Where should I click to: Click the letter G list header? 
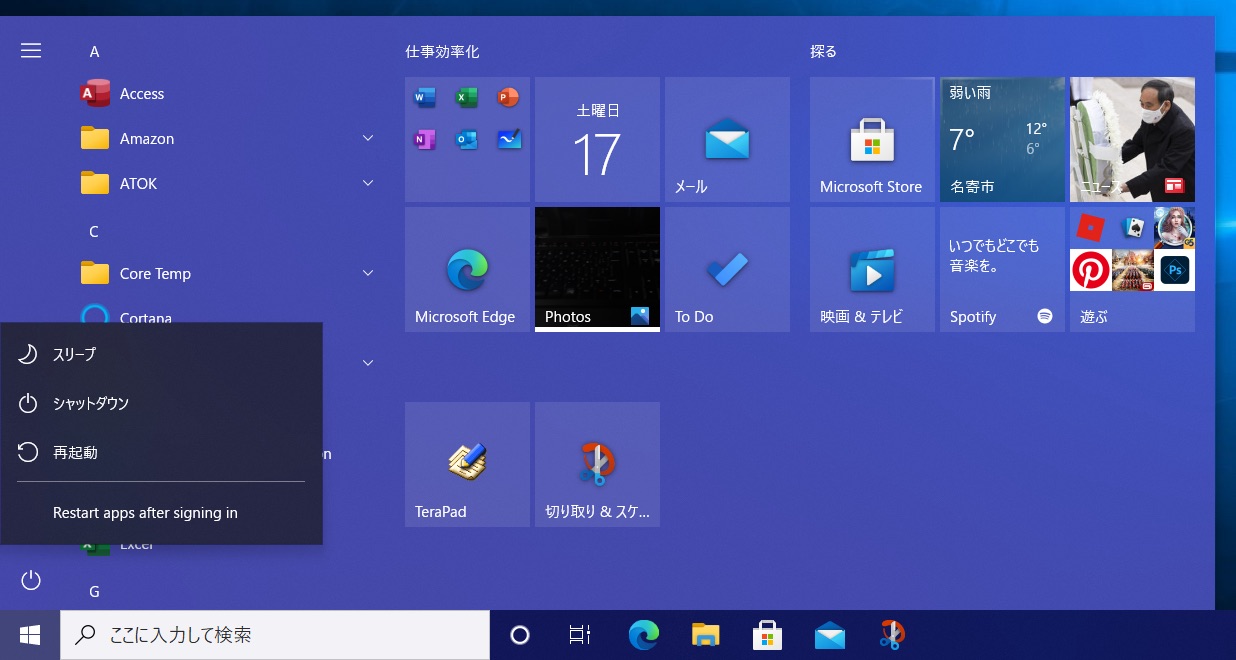tap(94, 591)
